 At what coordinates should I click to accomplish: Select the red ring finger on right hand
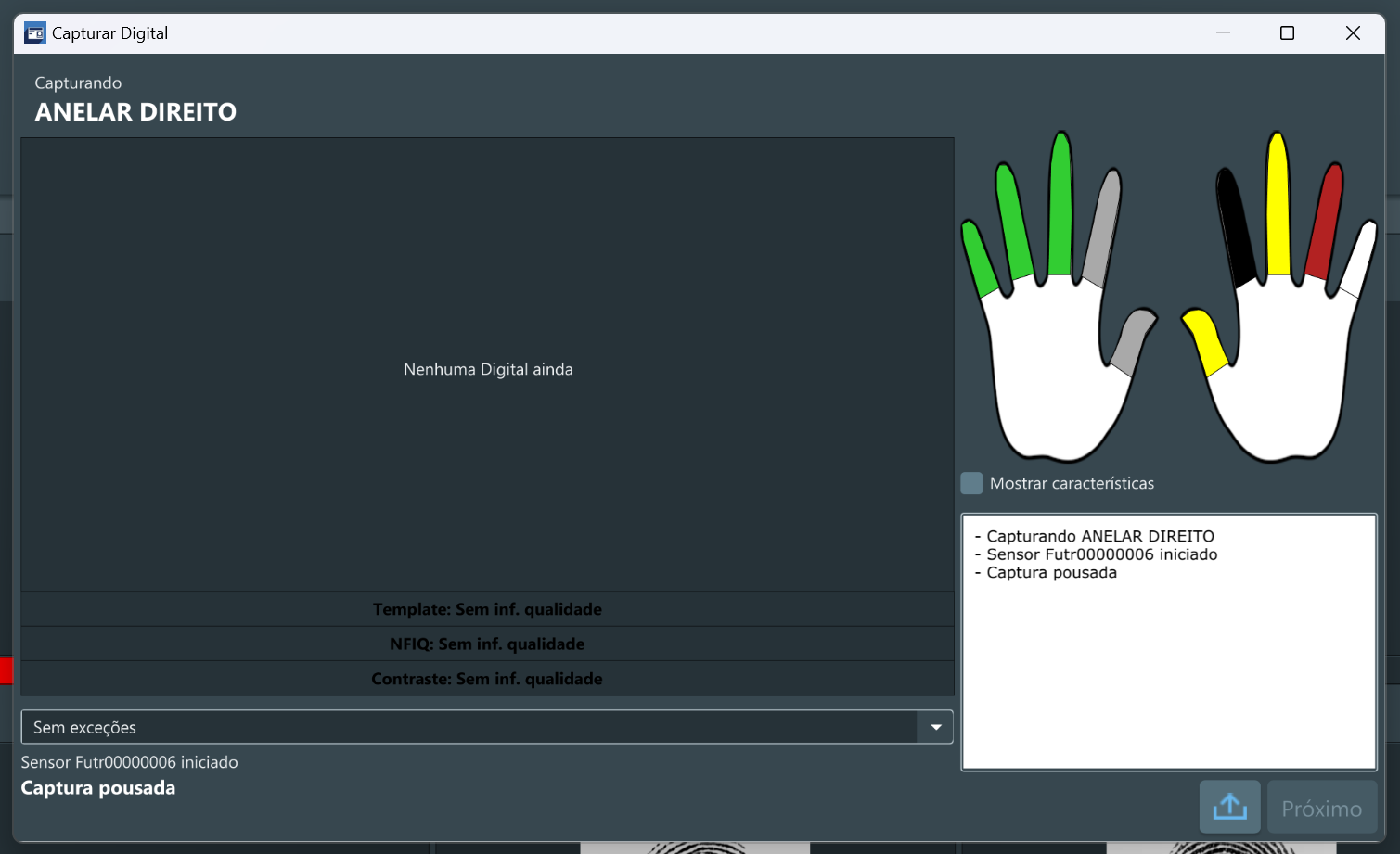click(1325, 223)
